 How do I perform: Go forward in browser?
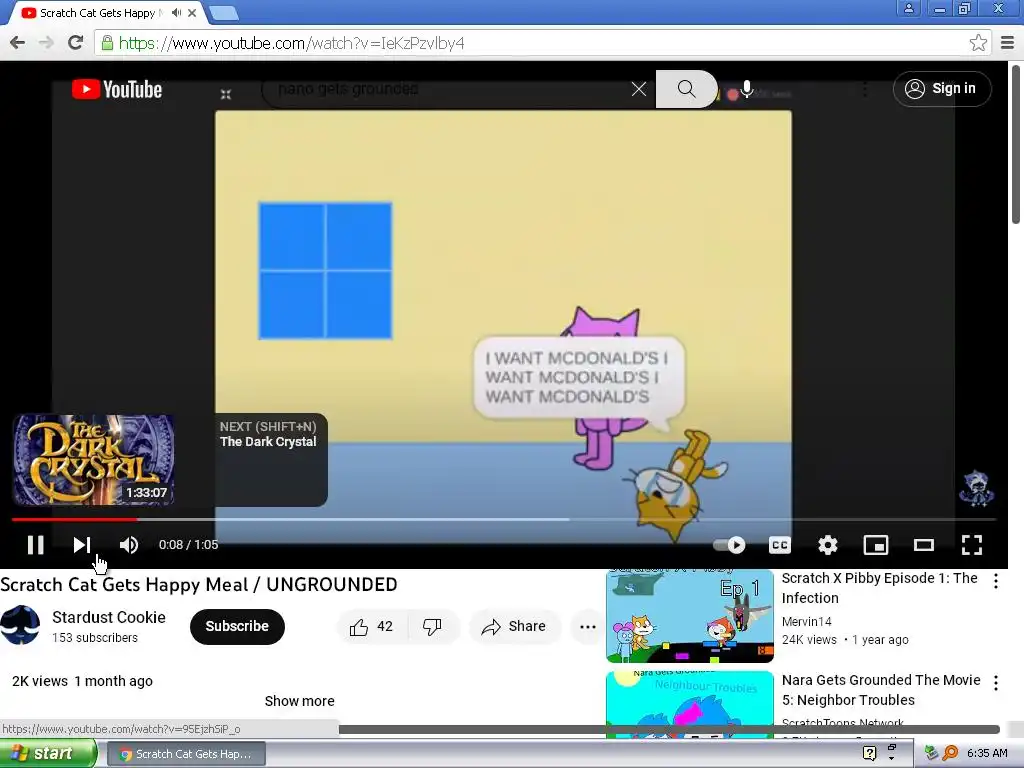[46, 43]
